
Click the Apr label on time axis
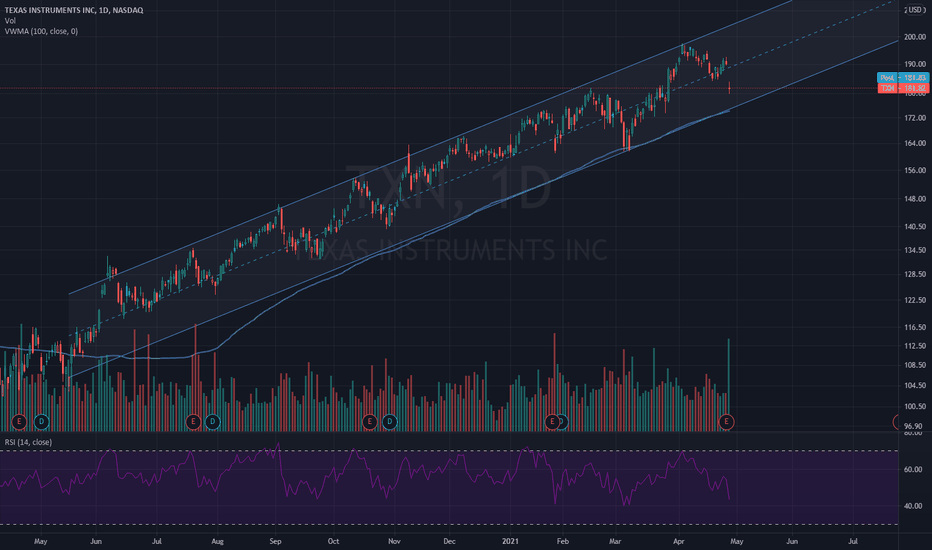coord(679,542)
